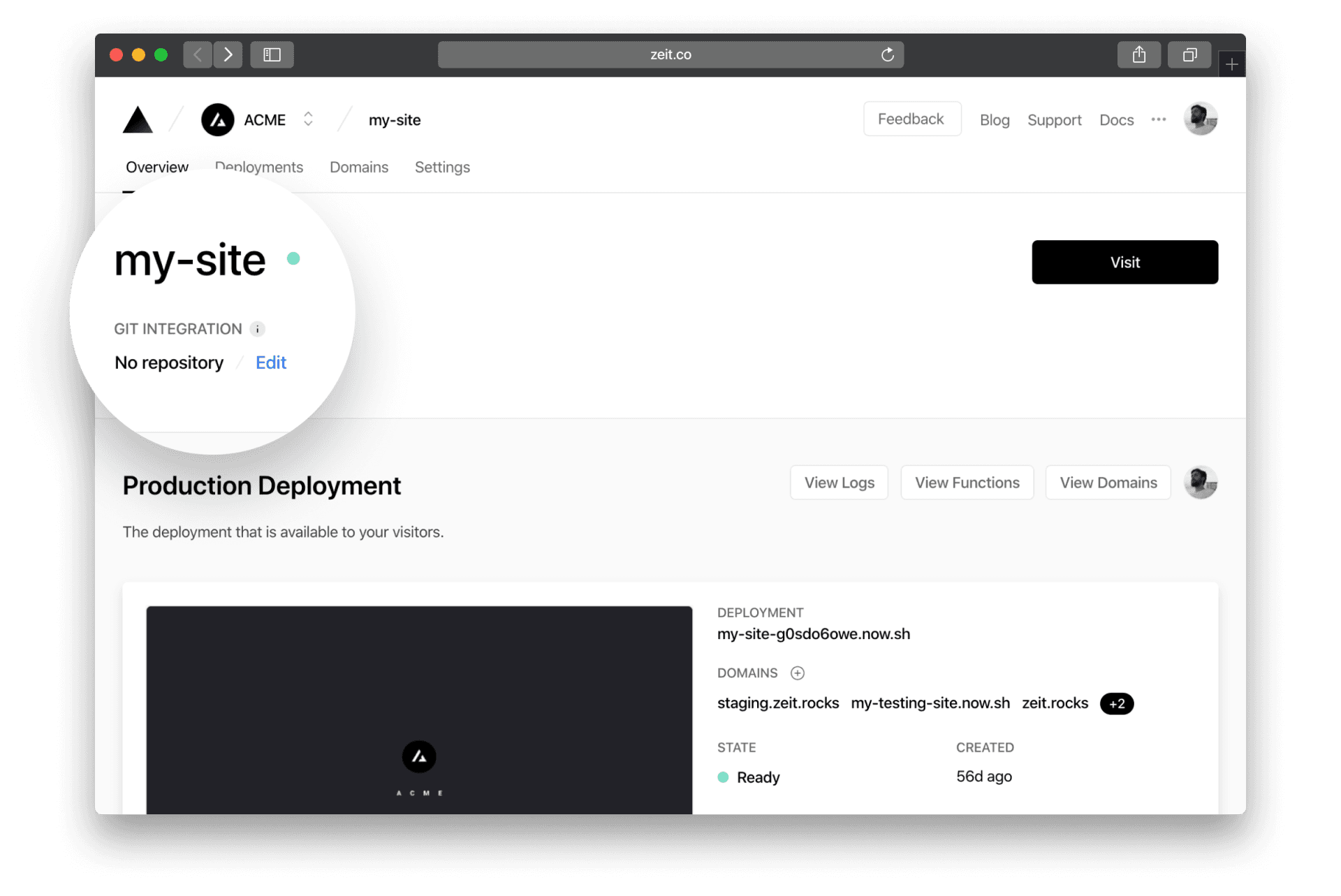This screenshot has width=1341, height=896.
Task: Open the Git Integration info icon
Action: click(x=258, y=329)
